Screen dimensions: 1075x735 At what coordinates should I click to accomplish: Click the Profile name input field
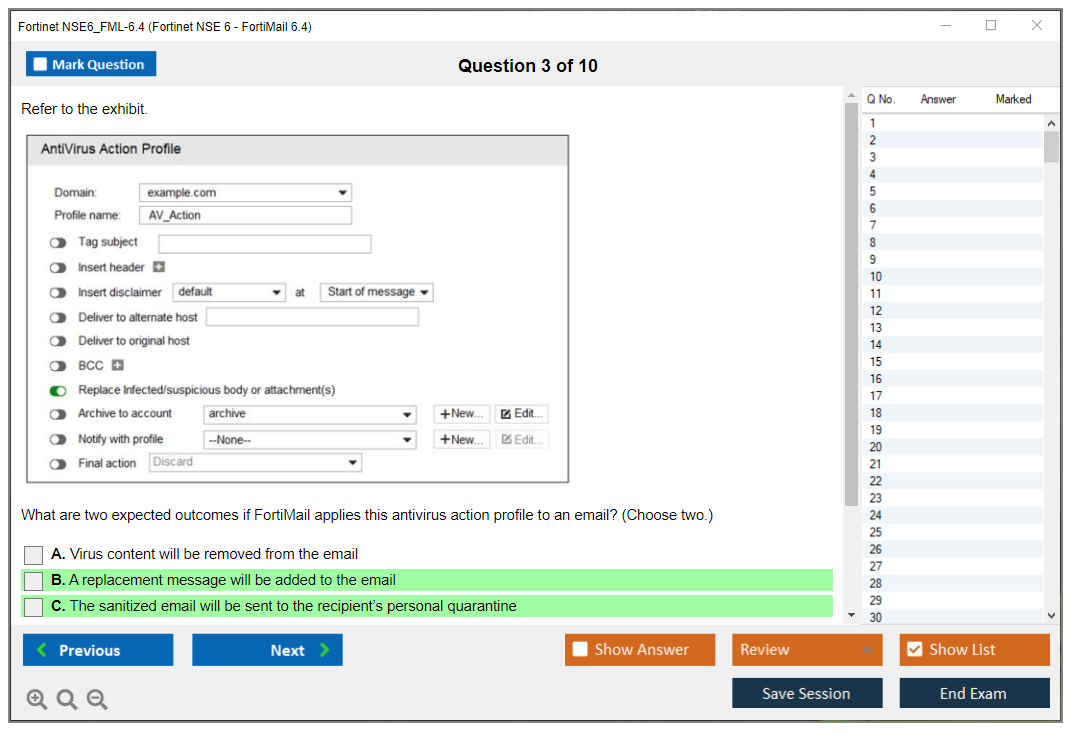(x=245, y=215)
